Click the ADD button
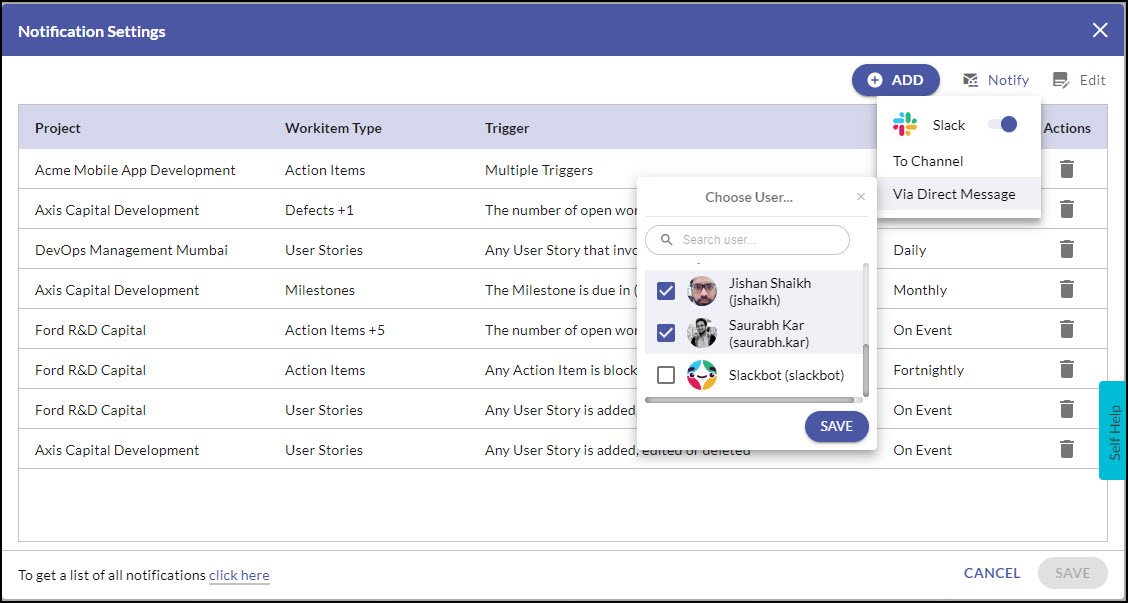The height and width of the screenshot is (603, 1128). click(x=896, y=80)
